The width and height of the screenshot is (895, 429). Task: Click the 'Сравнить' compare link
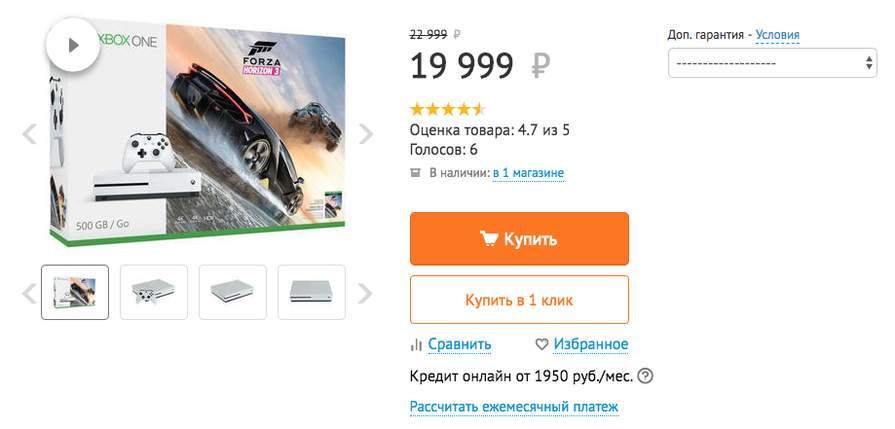pyautogui.click(x=459, y=344)
